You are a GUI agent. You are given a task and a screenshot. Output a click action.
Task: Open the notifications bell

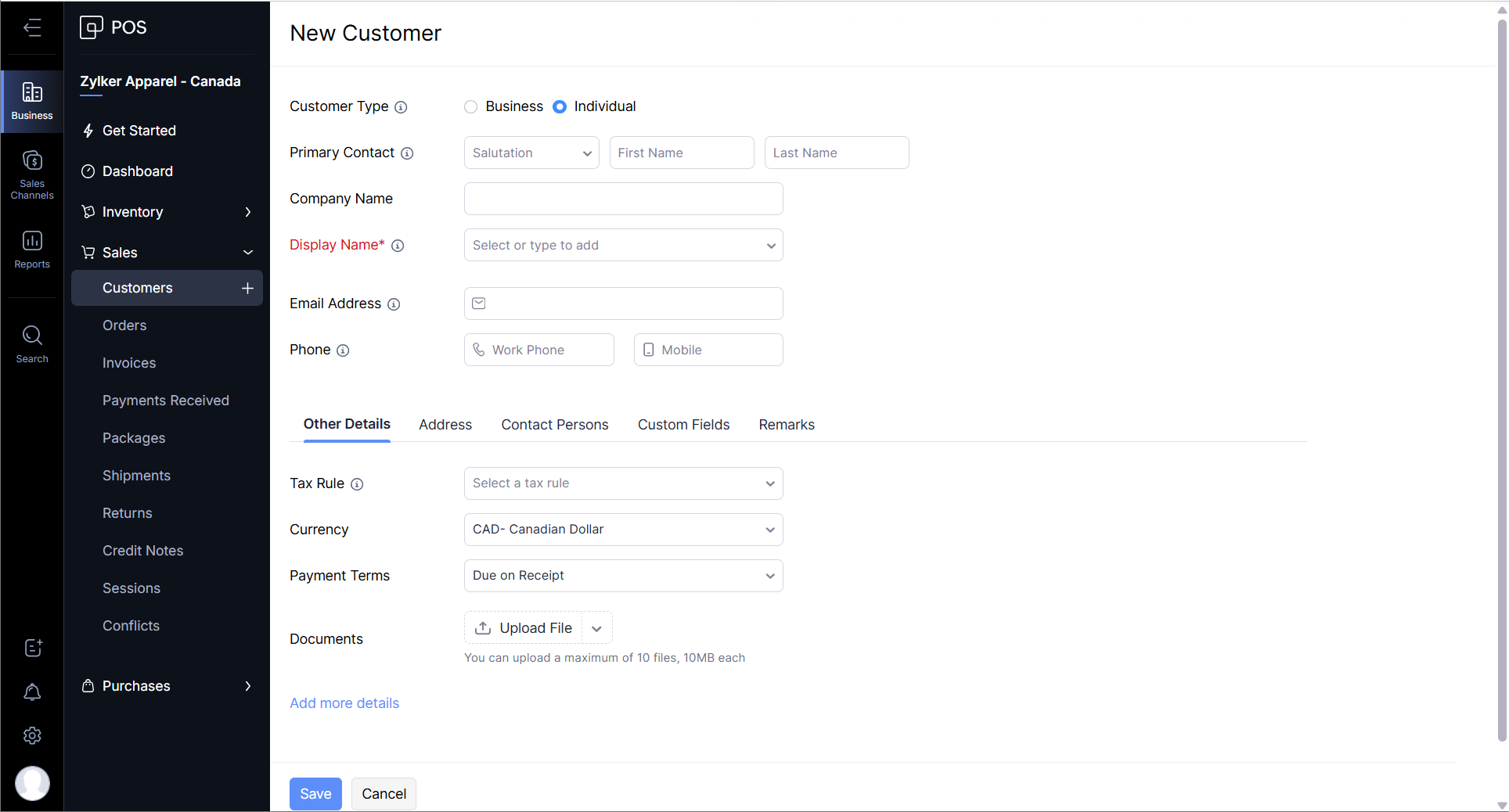[32, 692]
